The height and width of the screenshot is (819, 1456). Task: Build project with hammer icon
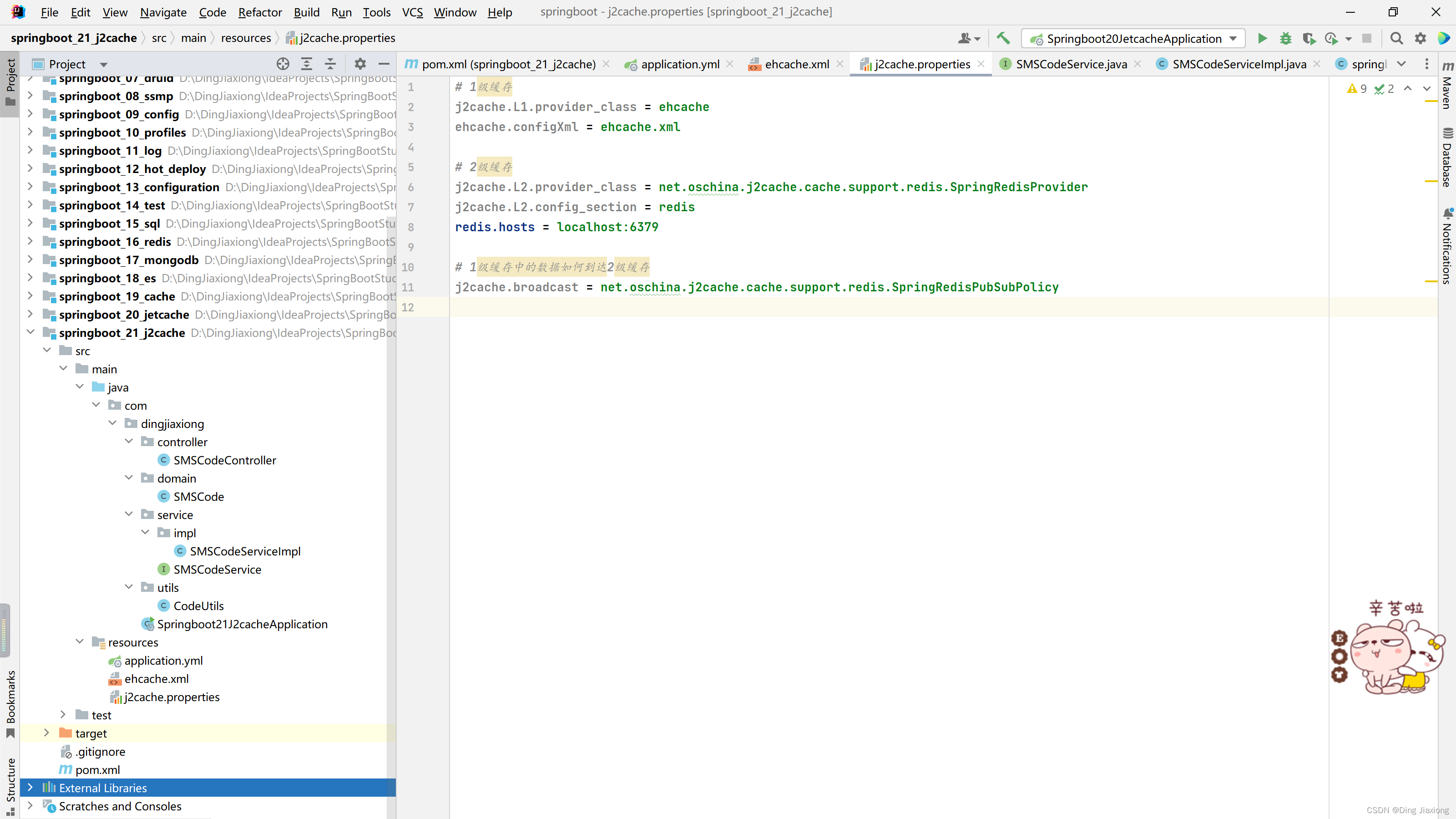1003,38
